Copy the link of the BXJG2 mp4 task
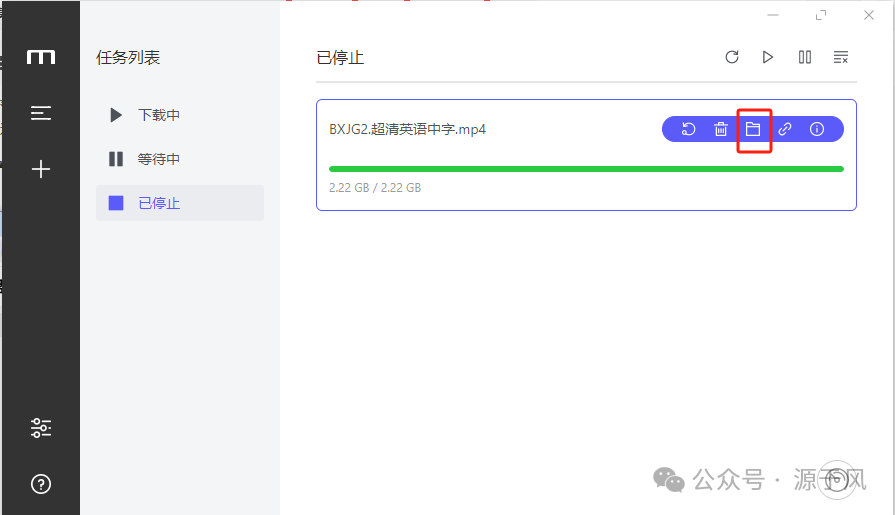 pos(785,129)
